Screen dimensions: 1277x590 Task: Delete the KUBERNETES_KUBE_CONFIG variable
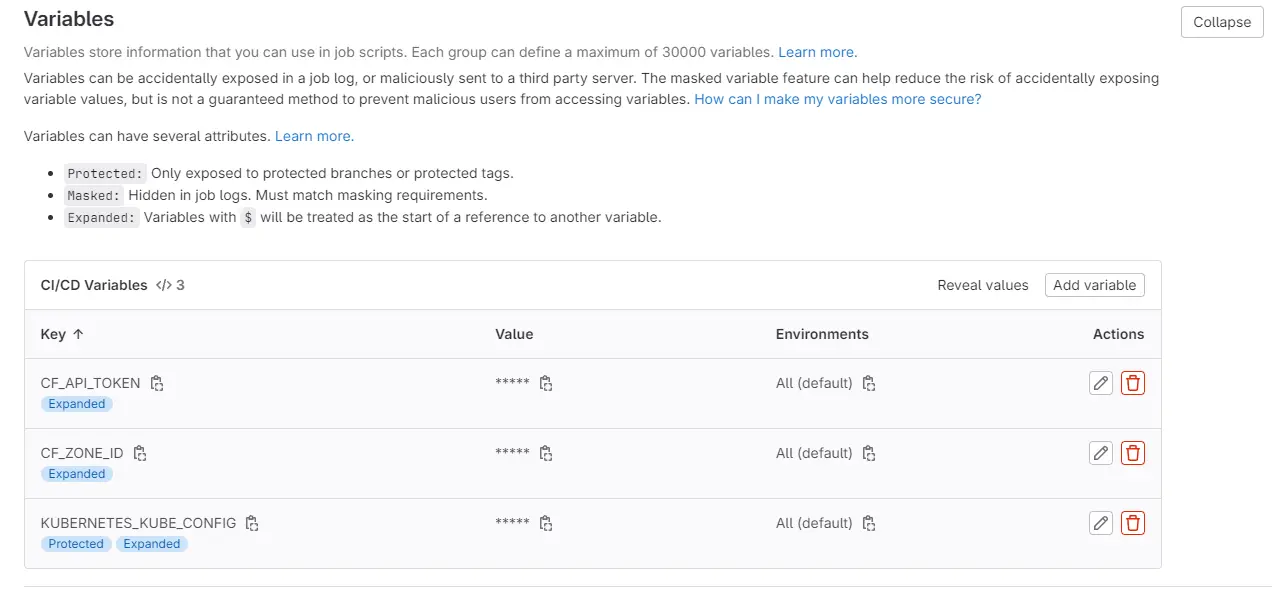[x=1132, y=523]
